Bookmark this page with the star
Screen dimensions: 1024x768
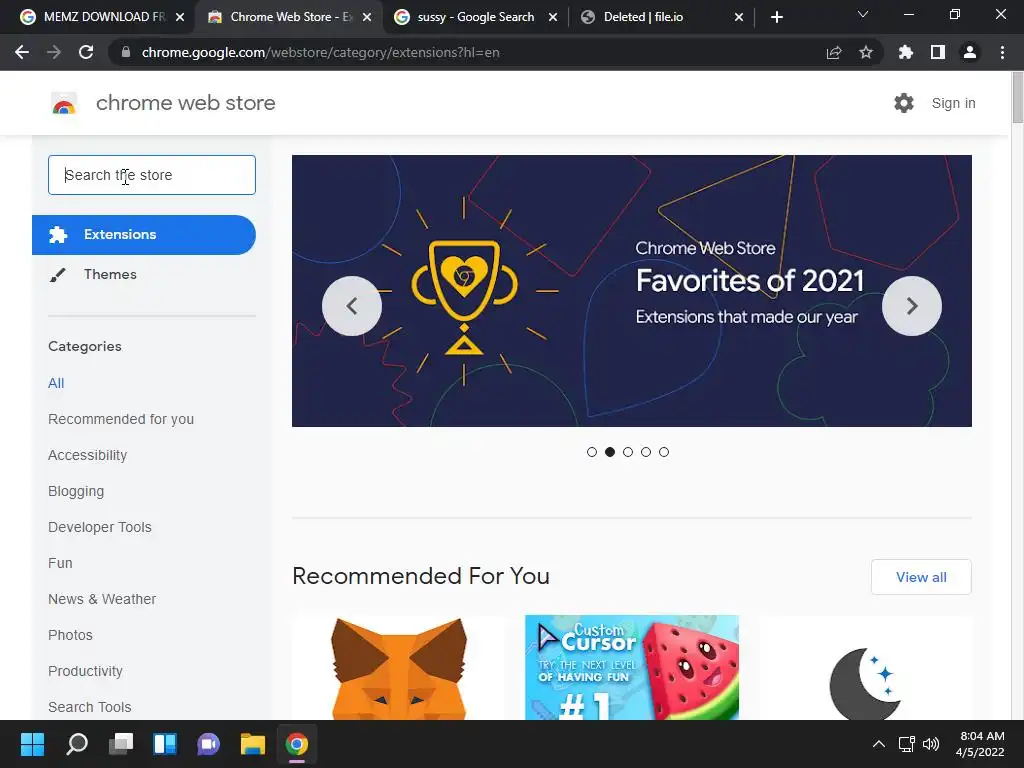[866, 52]
